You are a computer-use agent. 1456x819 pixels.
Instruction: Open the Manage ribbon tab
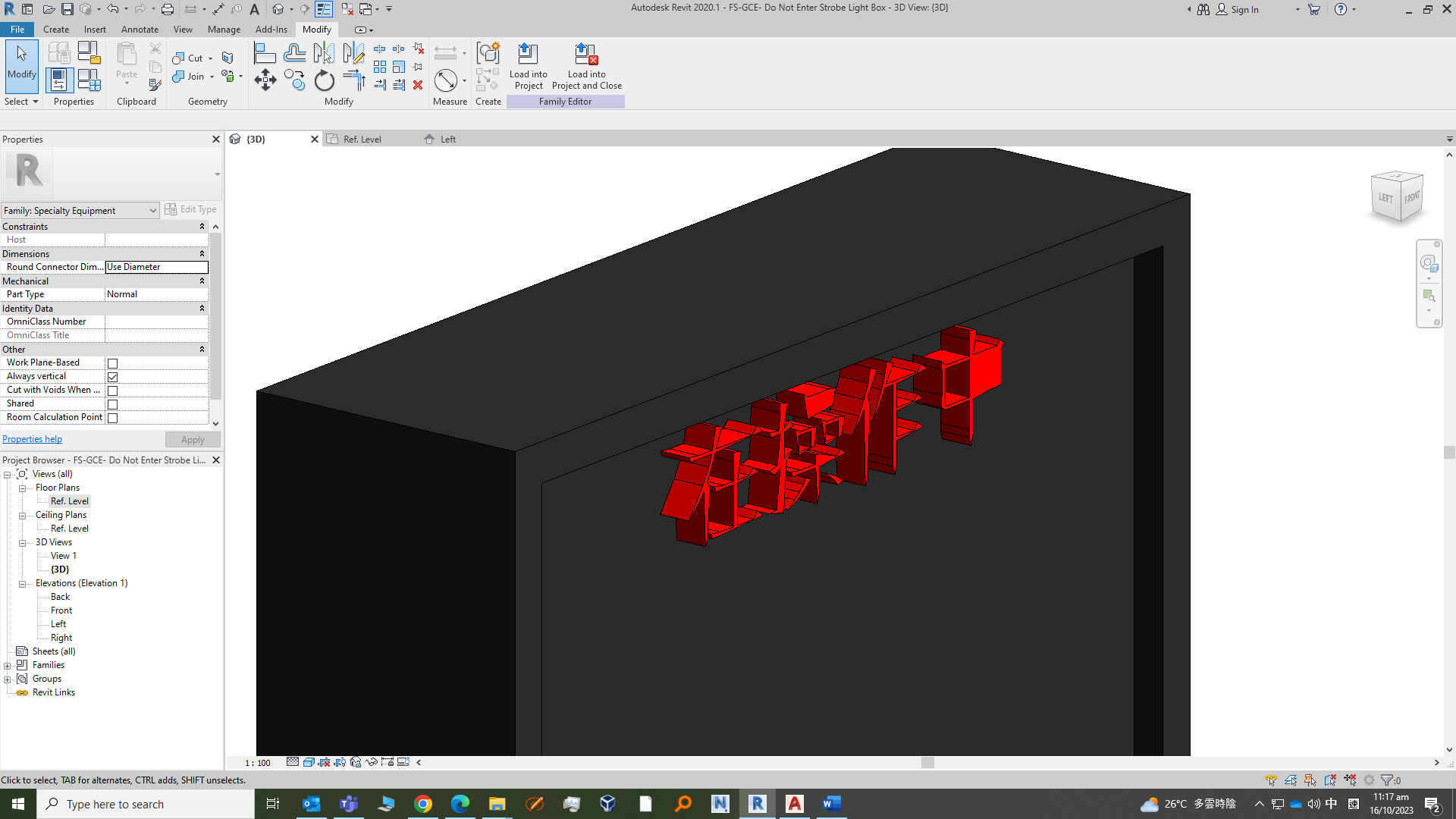(223, 30)
